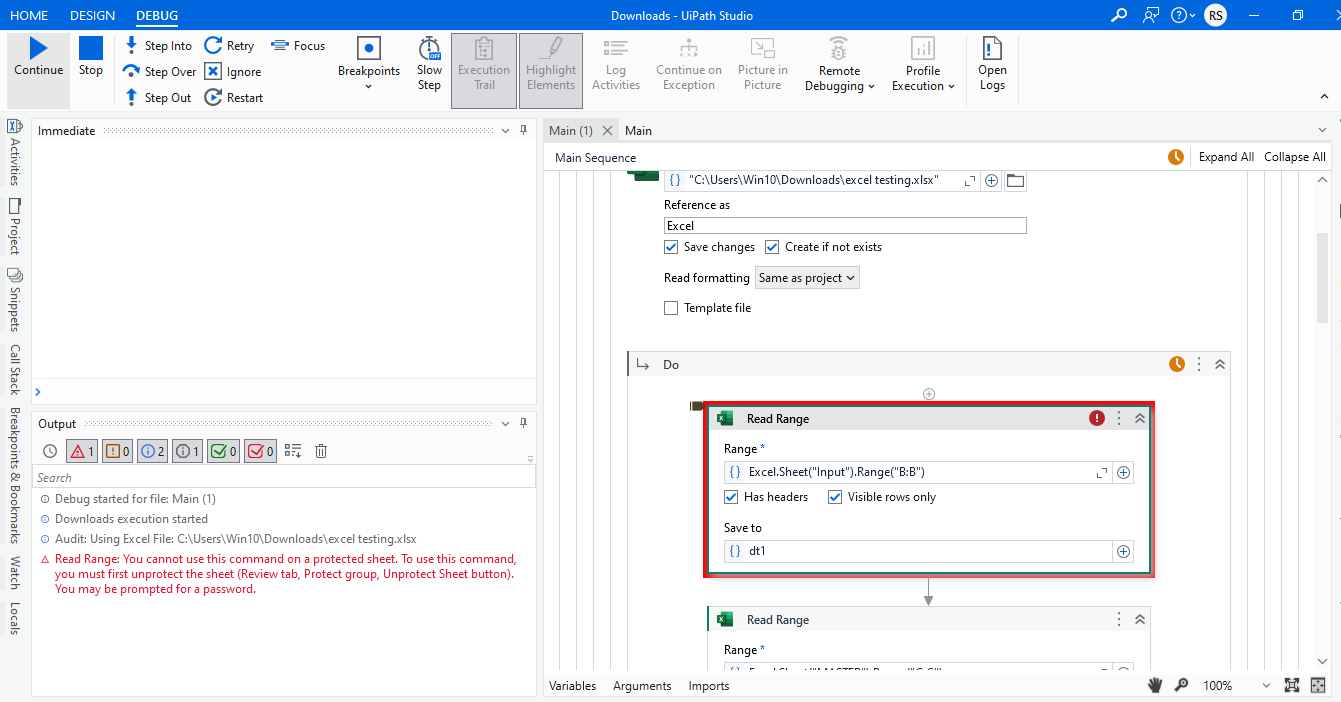Collapse the first Read Range activity
Screen dimensions: 1341x702
pos(1139,419)
